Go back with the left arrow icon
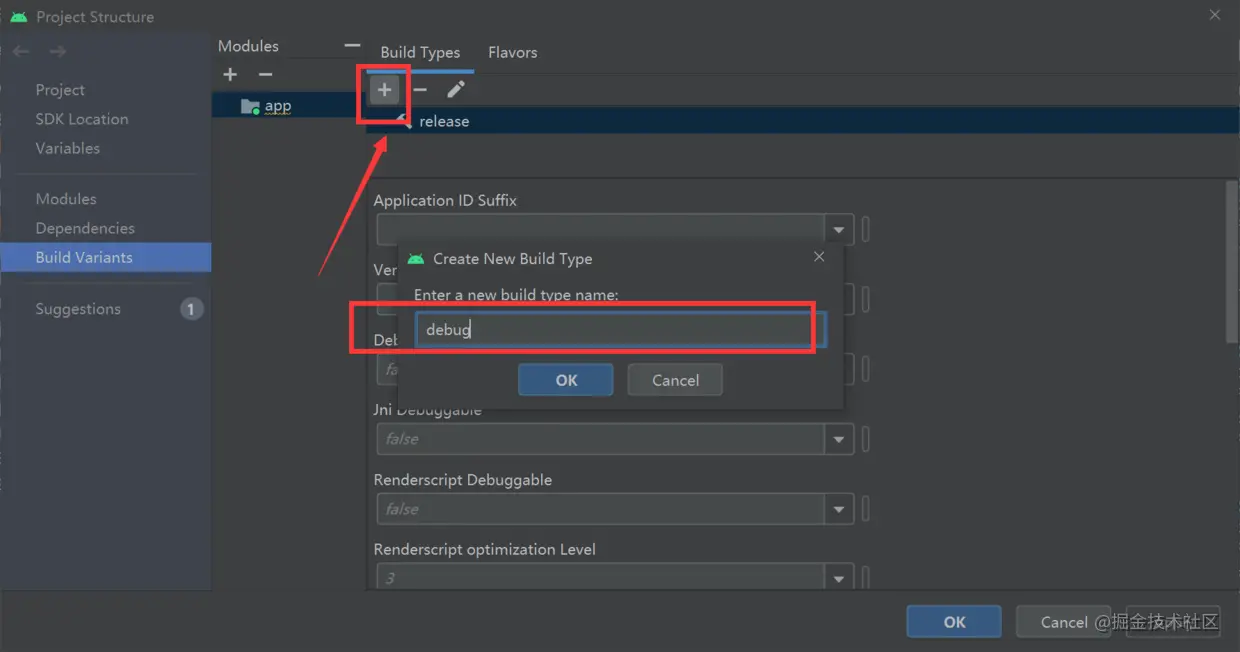The width and height of the screenshot is (1240, 652). pyautogui.click(x=21, y=51)
